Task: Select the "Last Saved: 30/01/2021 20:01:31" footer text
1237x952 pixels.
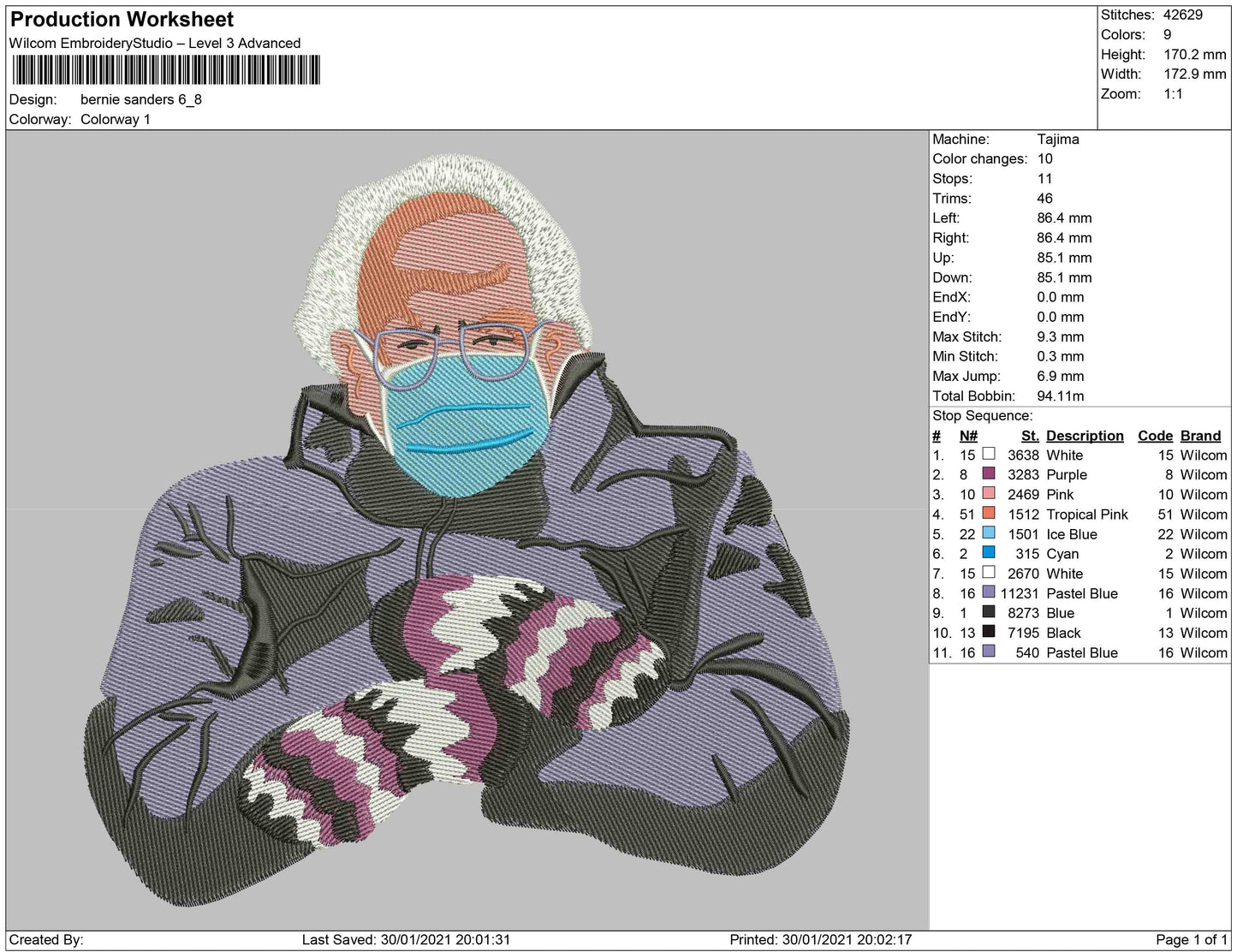Action: [406, 939]
